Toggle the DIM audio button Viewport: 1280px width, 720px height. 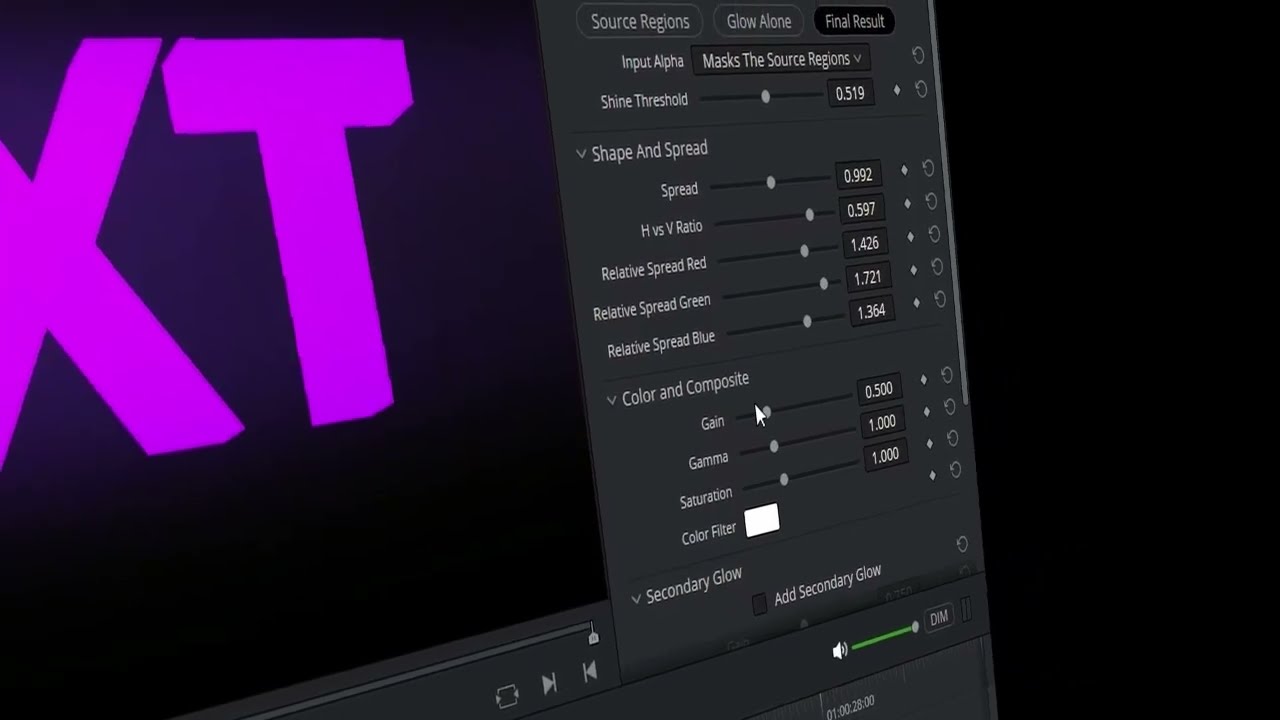pos(938,619)
